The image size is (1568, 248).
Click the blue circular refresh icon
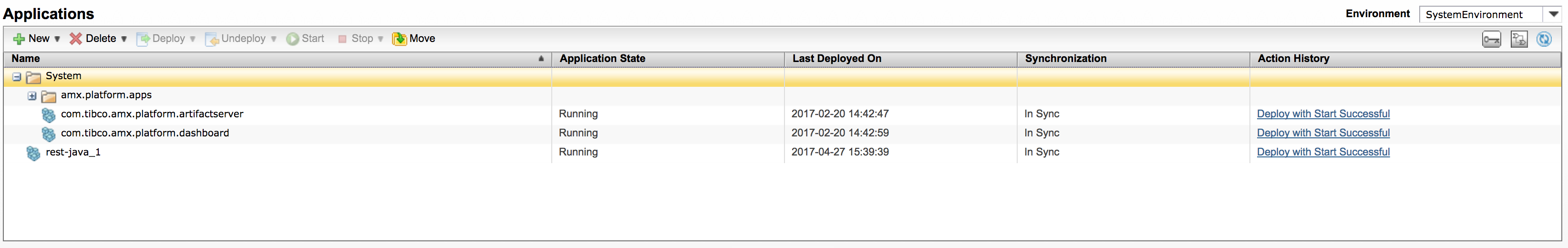pyautogui.click(x=1544, y=40)
